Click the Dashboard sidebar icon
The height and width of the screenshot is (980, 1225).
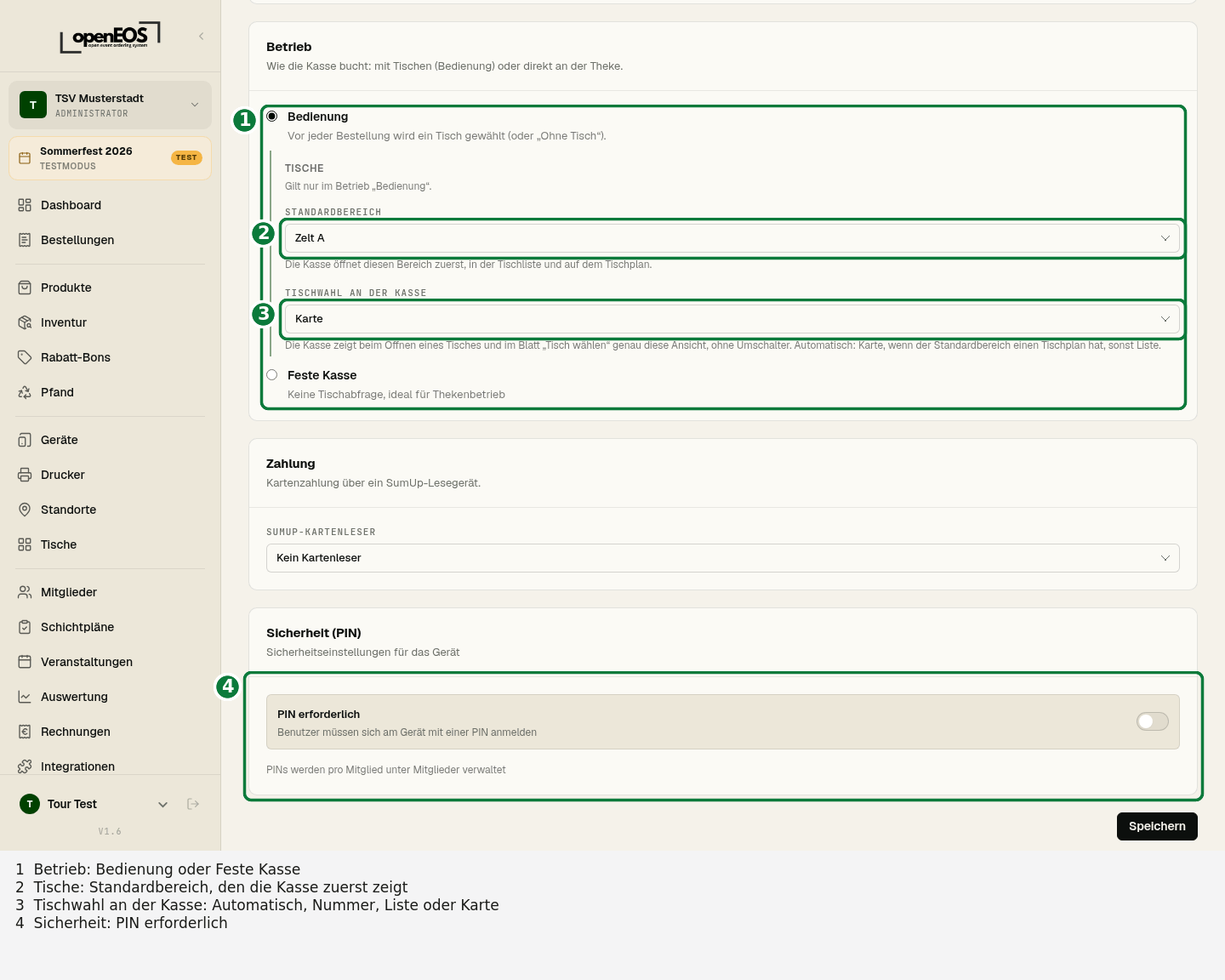point(25,205)
